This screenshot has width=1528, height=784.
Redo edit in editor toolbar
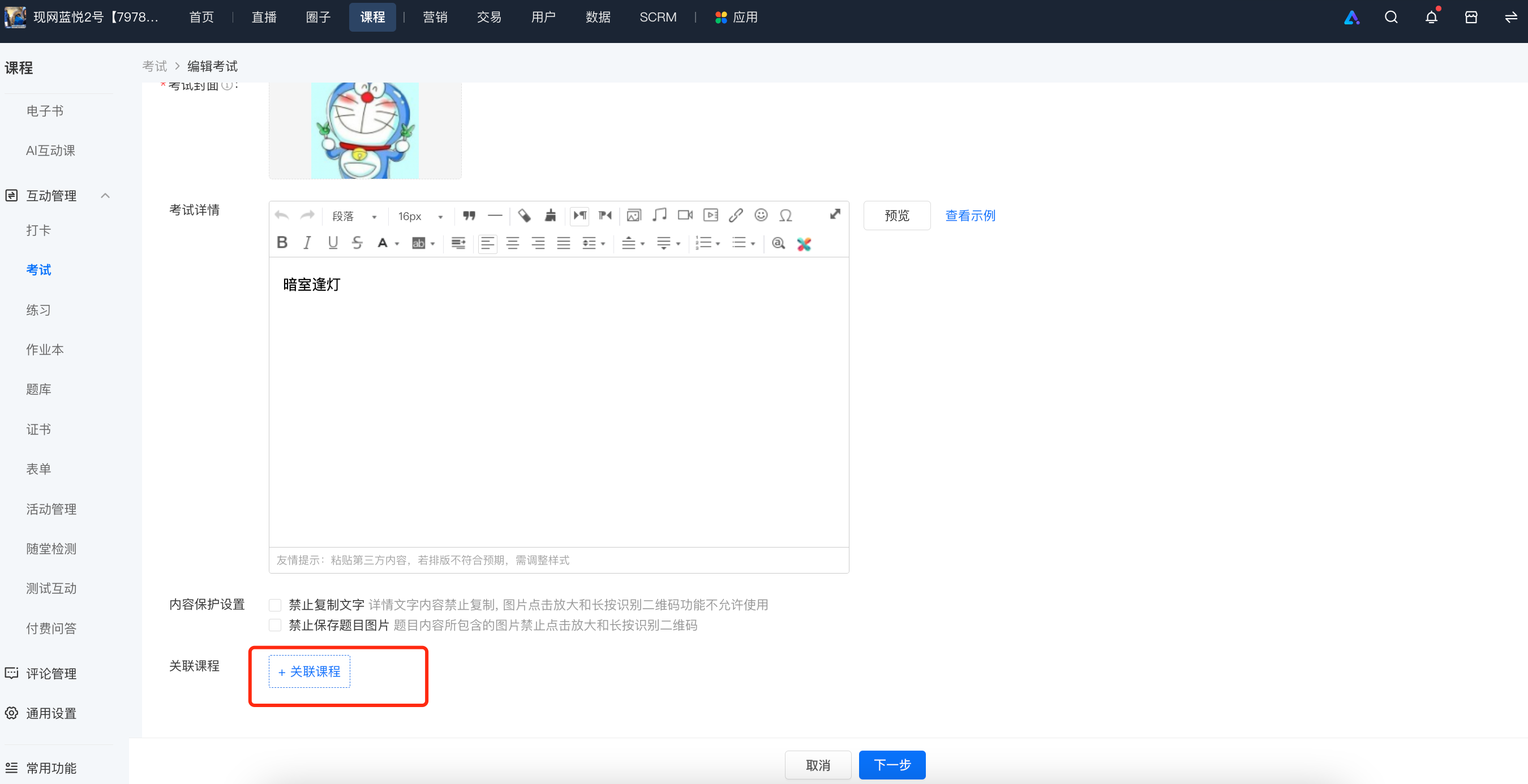[307, 216]
